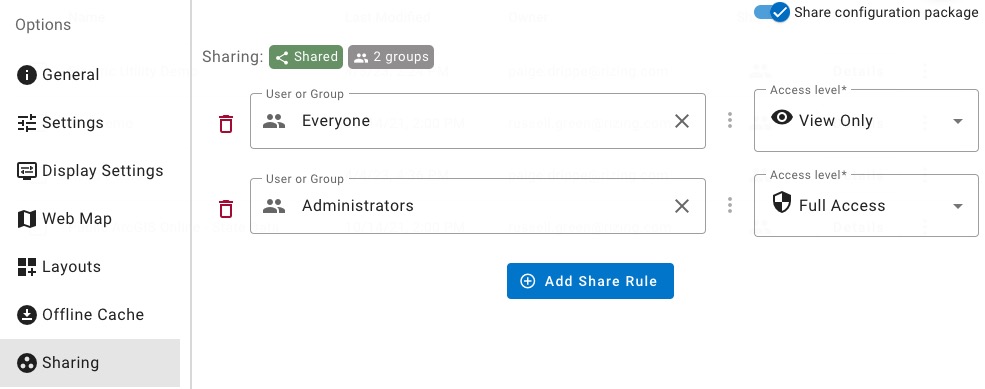Click the 2 groups chip
985x389 pixels.
tap(391, 57)
